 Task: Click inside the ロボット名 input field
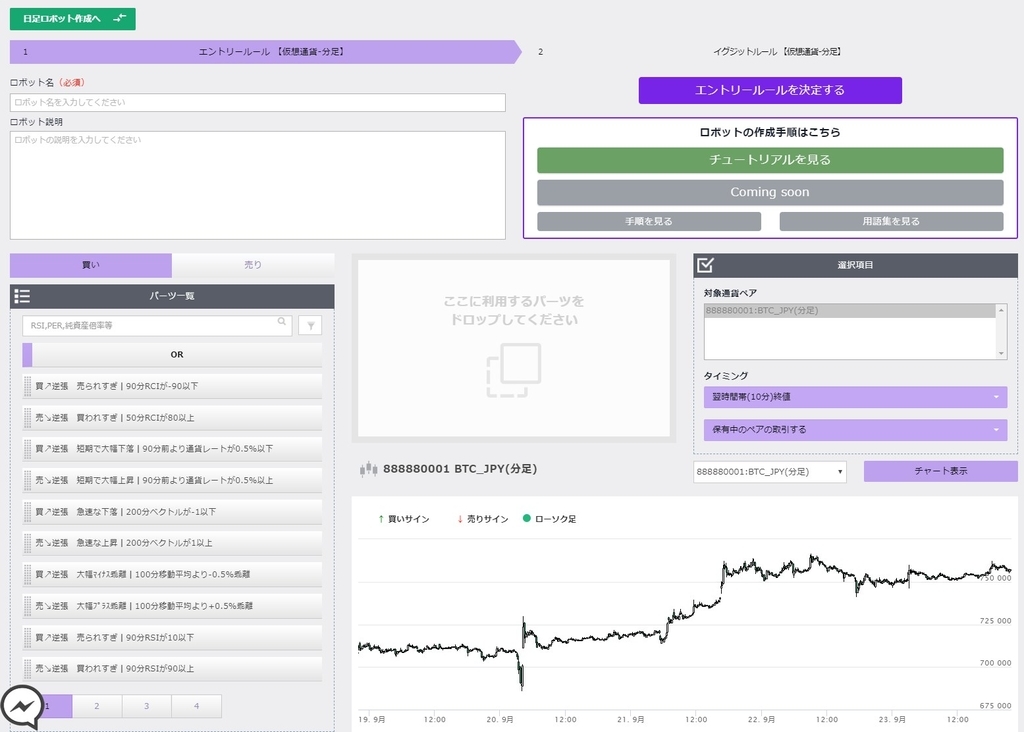[256, 101]
